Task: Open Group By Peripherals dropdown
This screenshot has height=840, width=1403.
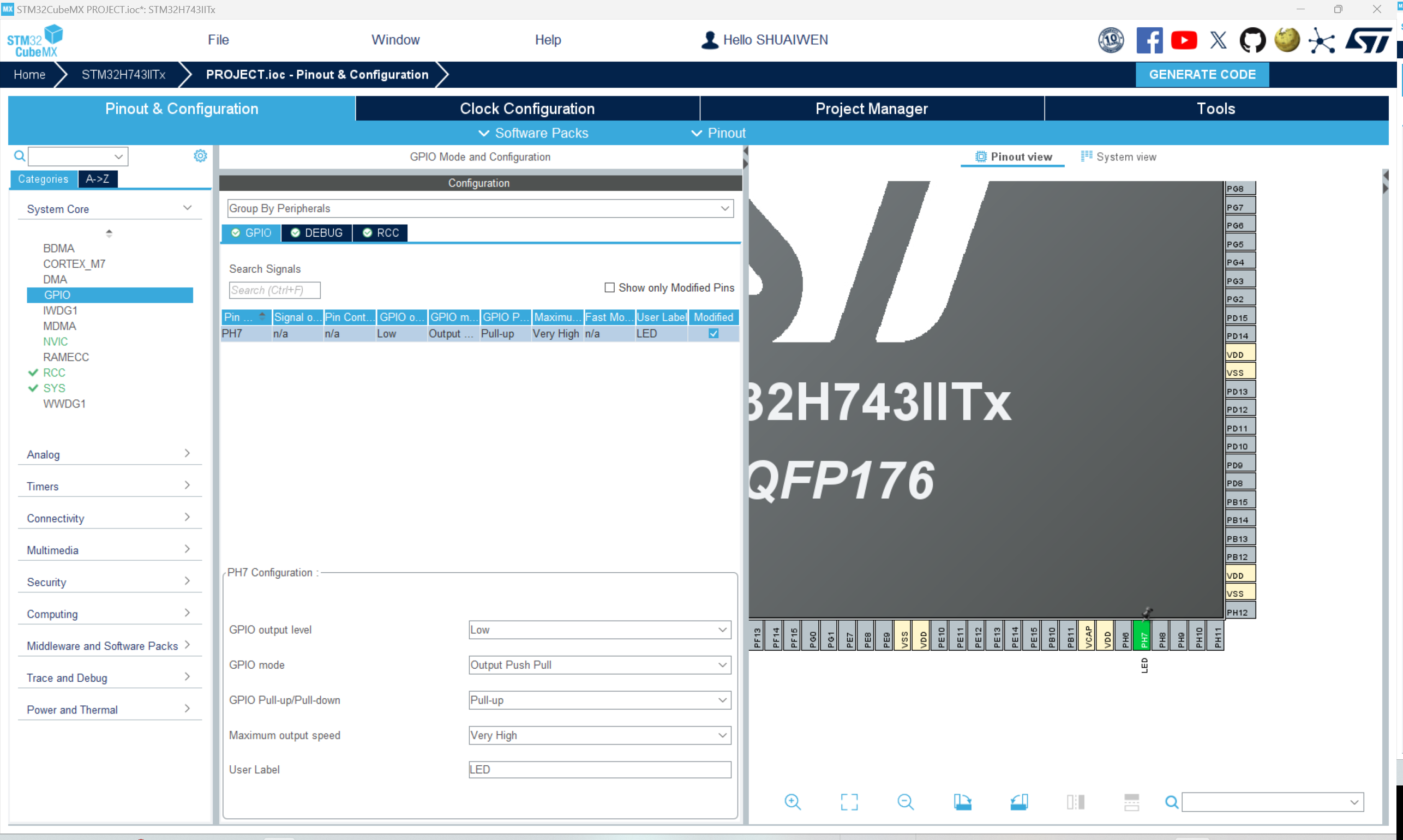Action: pyautogui.click(x=481, y=208)
